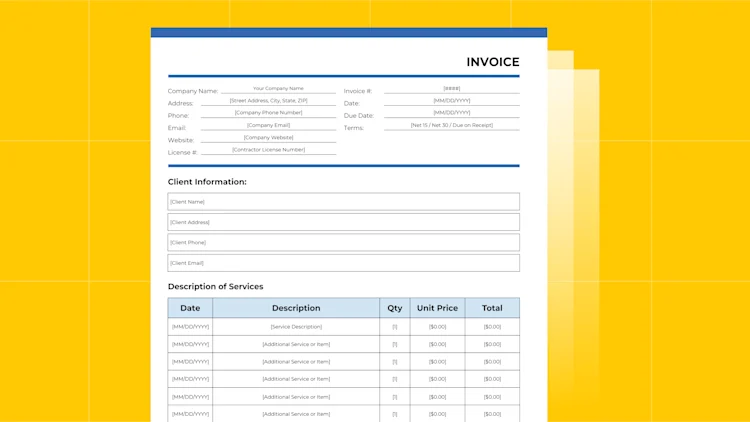Click the Terms field showing Net 15 / Net 30
Viewport: 750px width, 422px height.
pos(452,125)
